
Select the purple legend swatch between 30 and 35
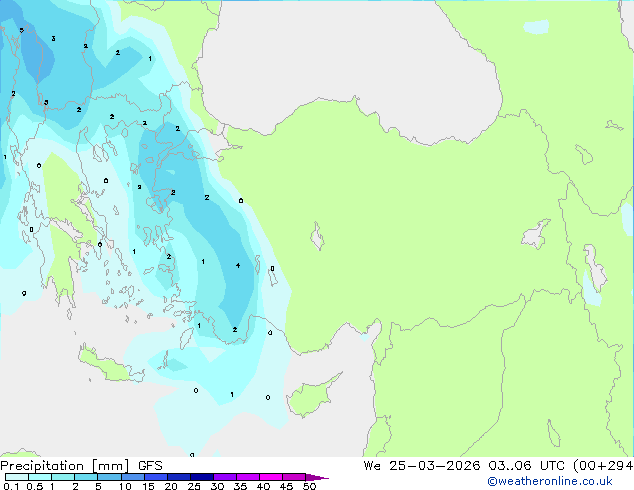point(224,477)
